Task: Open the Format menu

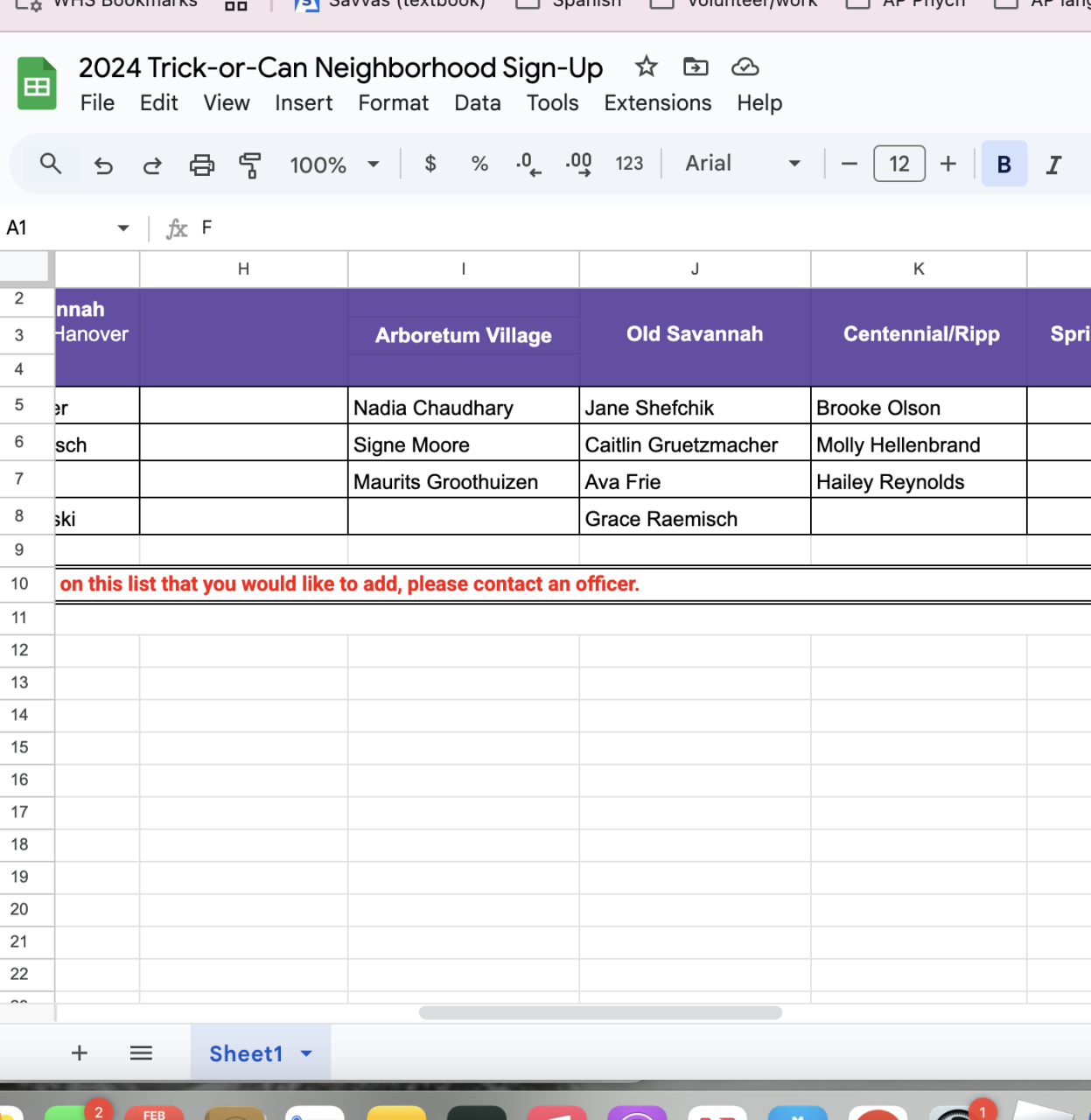Action: tap(394, 103)
